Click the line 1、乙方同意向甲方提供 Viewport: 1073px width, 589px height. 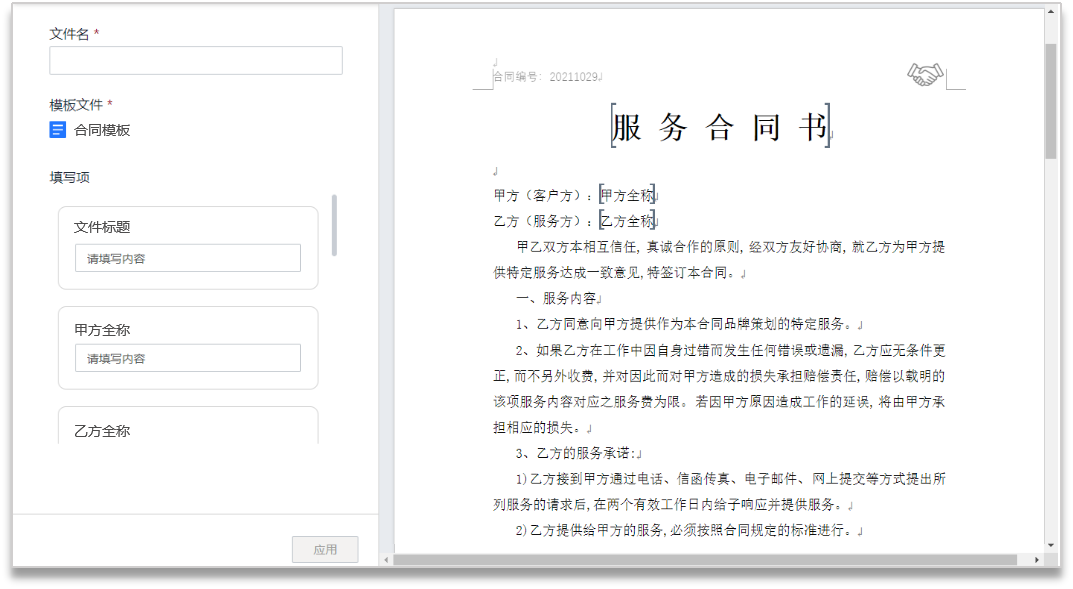[x=689, y=324]
